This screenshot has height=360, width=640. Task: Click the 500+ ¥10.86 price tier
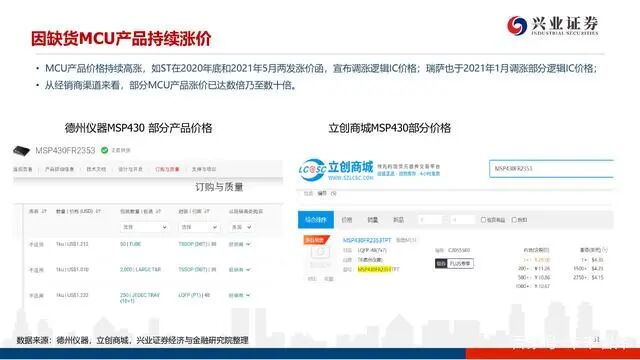click(534, 278)
